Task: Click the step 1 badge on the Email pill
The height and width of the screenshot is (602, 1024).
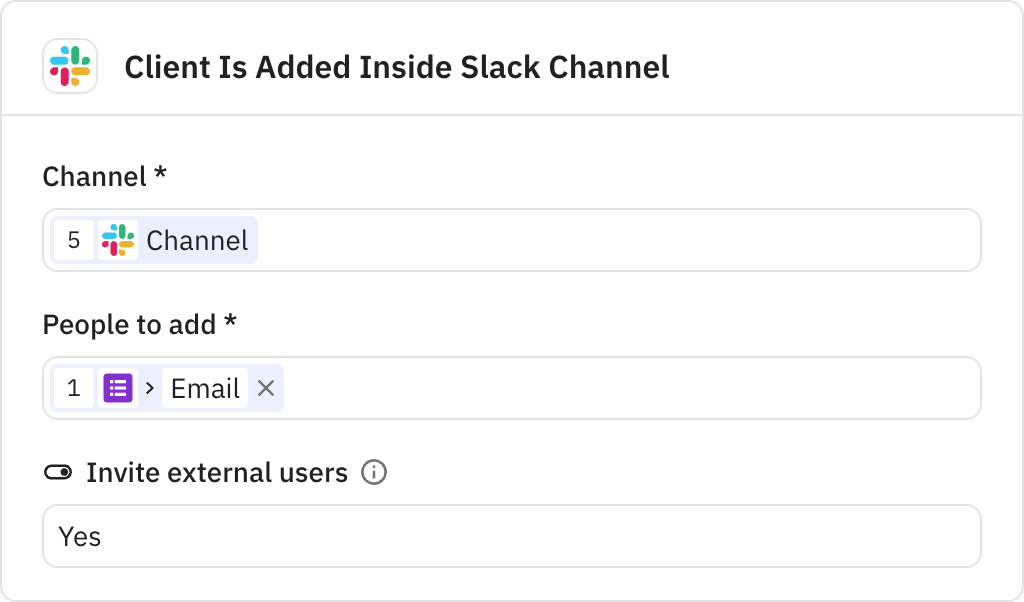Action: (74, 388)
